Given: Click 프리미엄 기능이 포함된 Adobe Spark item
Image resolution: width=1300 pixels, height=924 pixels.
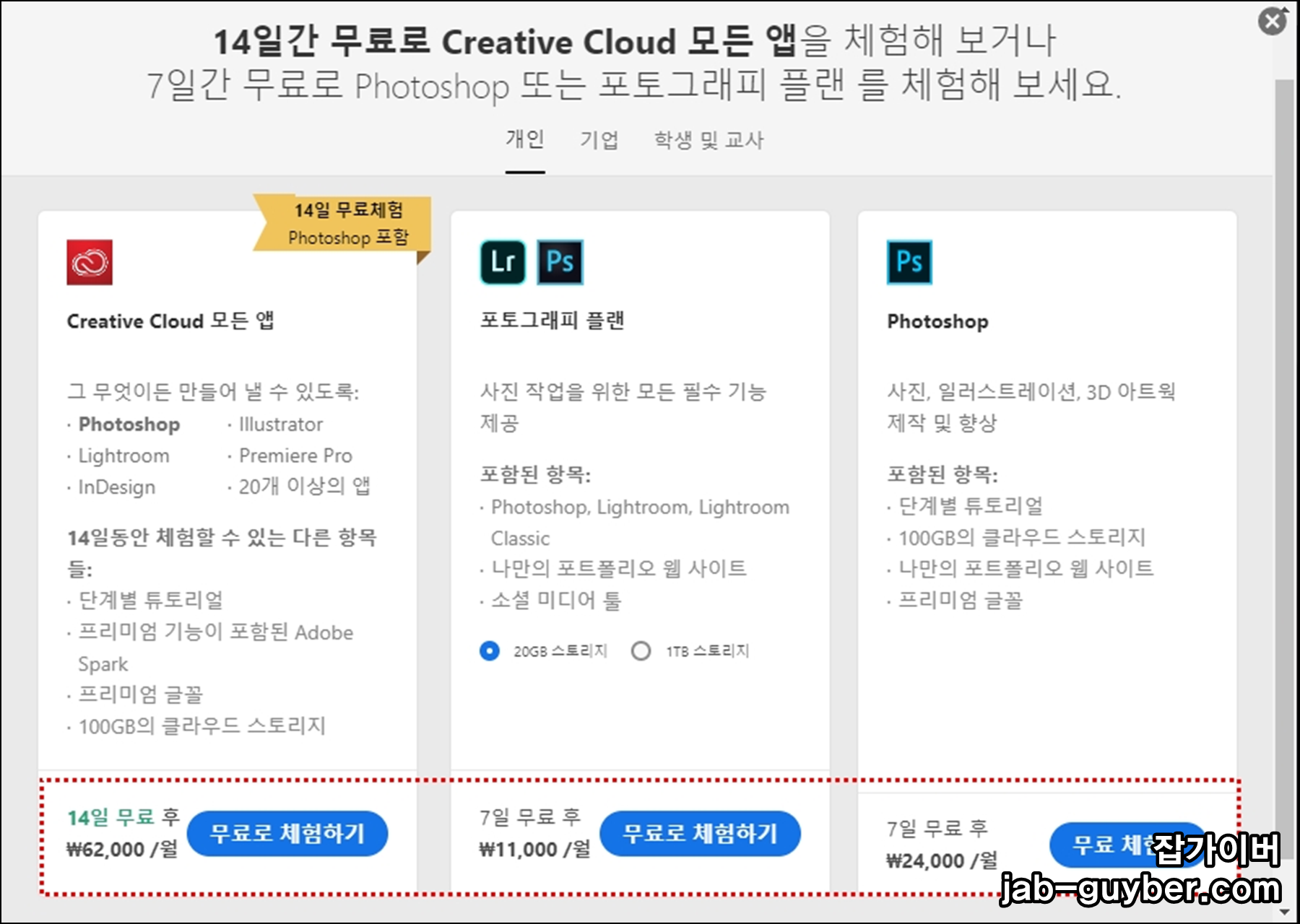Looking at the screenshot, I should point(215,648).
